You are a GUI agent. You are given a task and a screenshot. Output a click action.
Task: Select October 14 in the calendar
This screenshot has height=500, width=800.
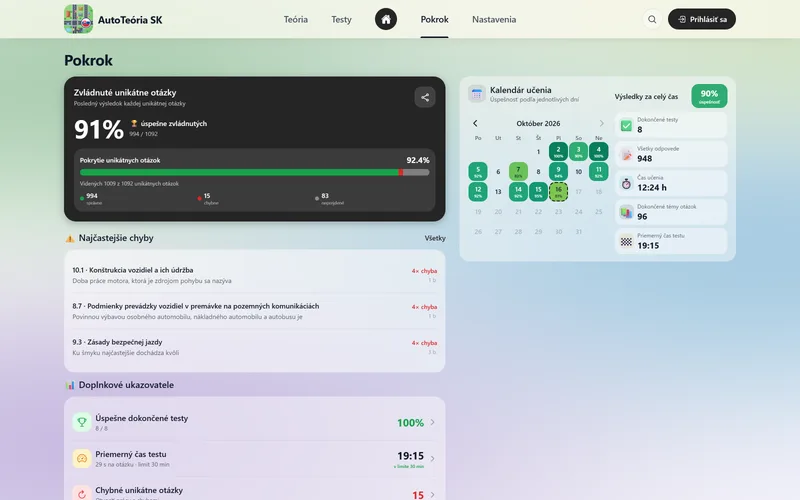[x=518, y=191]
